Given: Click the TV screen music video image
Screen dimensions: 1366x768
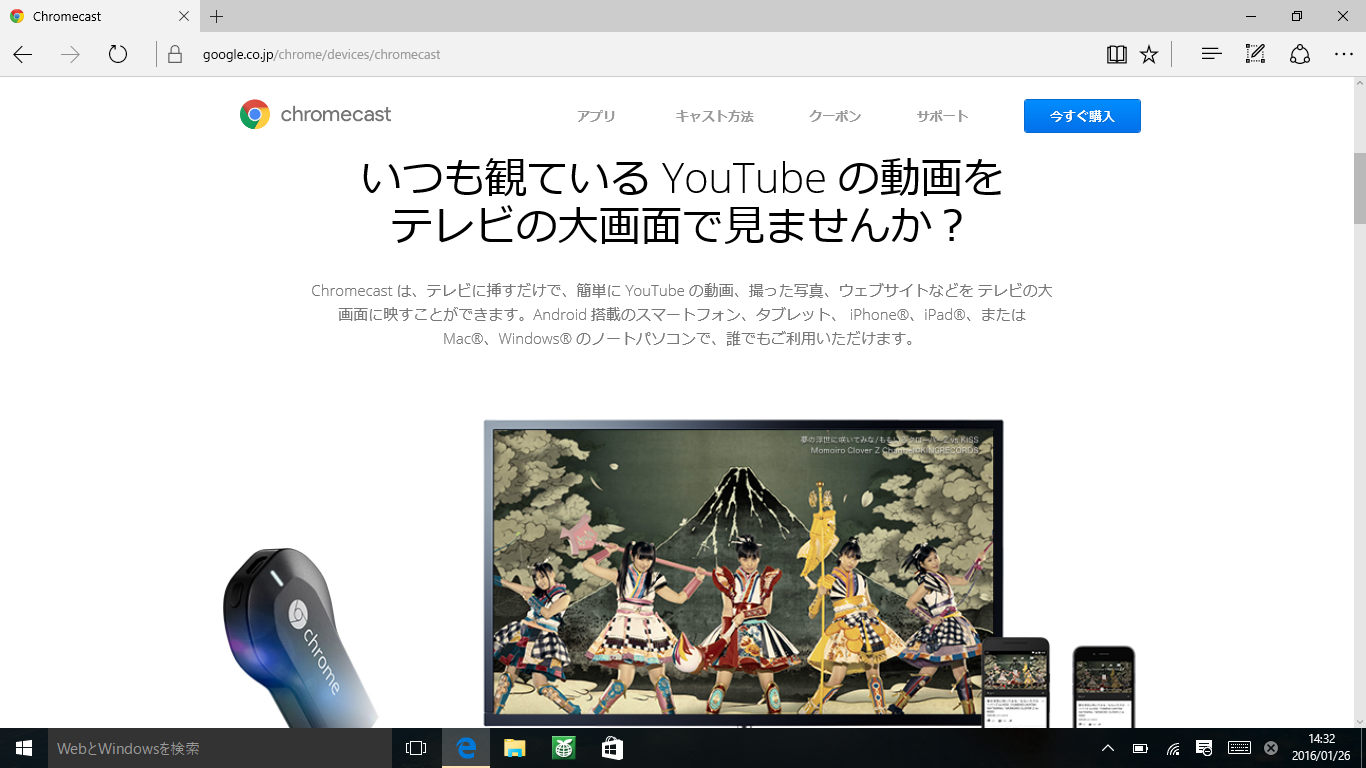Looking at the screenshot, I should pyautogui.click(x=743, y=570).
